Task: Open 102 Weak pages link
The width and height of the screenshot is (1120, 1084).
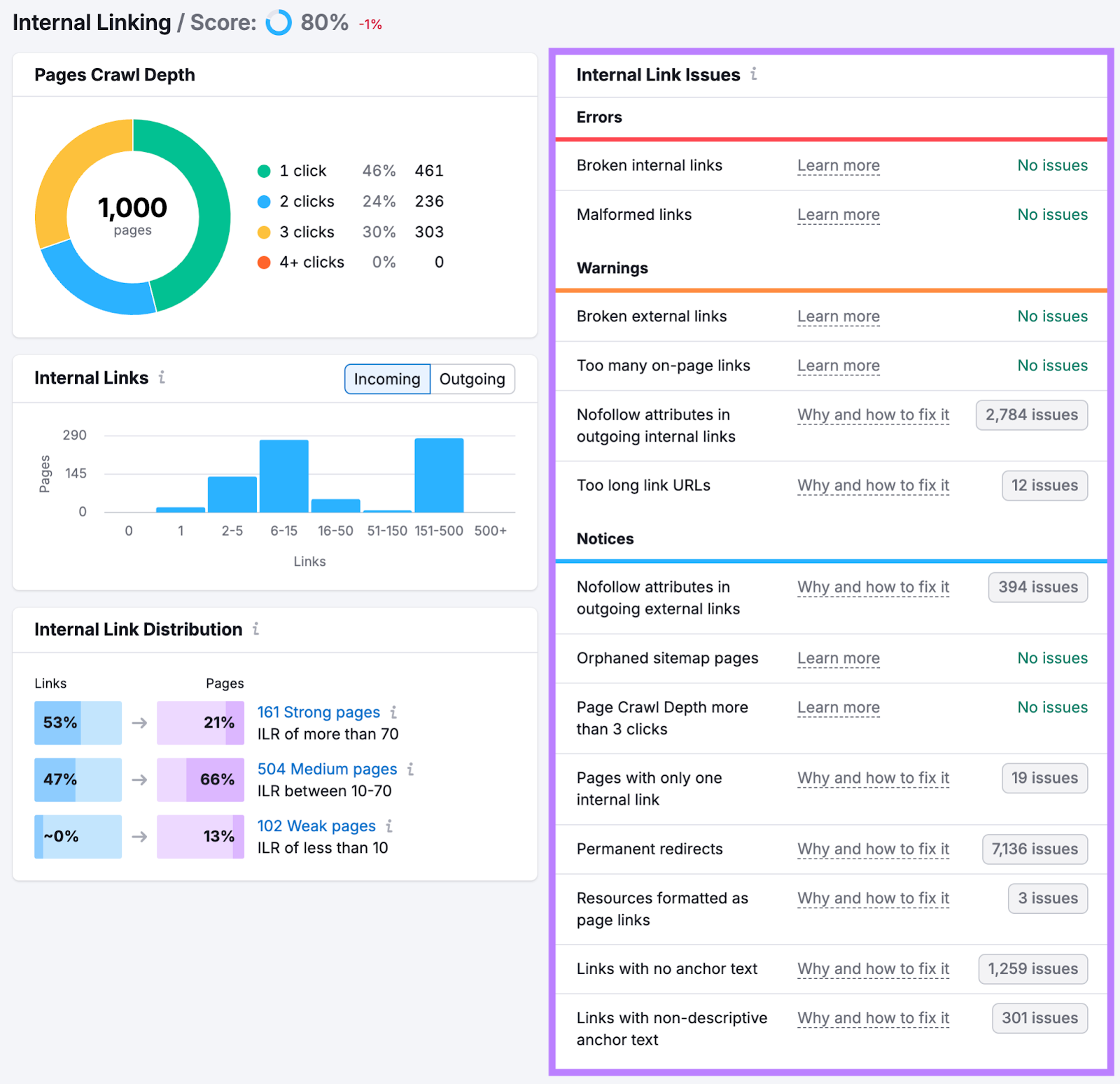Action: [316, 826]
